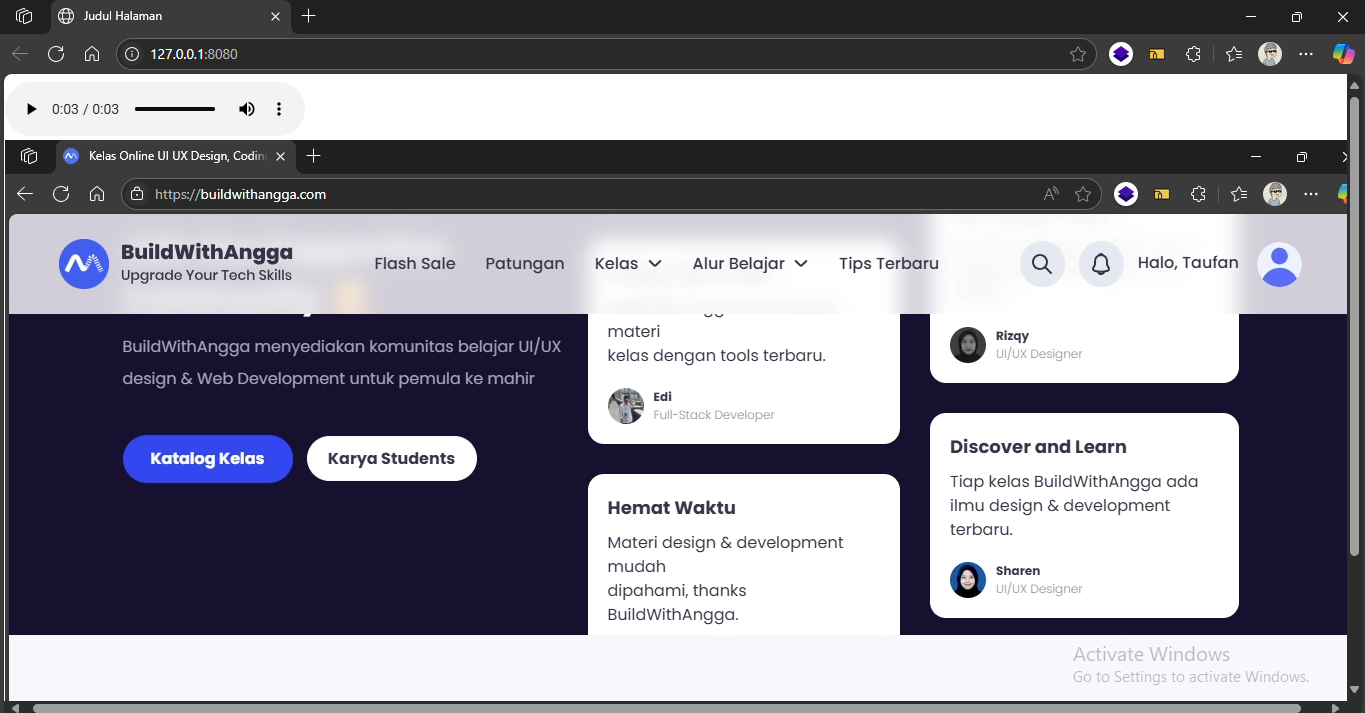Viewport: 1365px width, 713px height.
Task: Start Read aloud on buildwithangga page
Action: pos(1051,194)
